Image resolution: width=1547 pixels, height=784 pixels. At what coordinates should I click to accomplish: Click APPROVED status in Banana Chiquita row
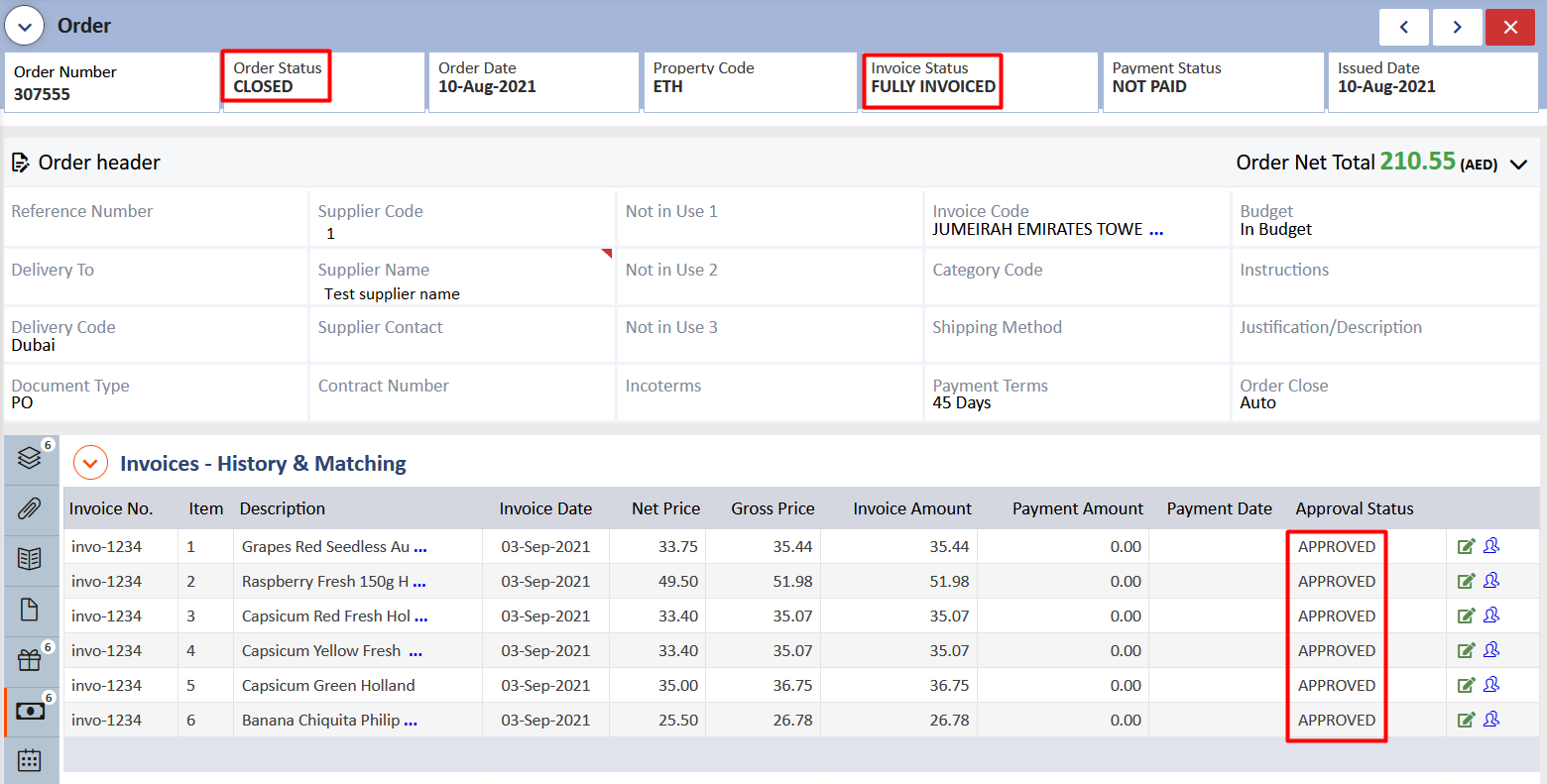click(1337, 720)
